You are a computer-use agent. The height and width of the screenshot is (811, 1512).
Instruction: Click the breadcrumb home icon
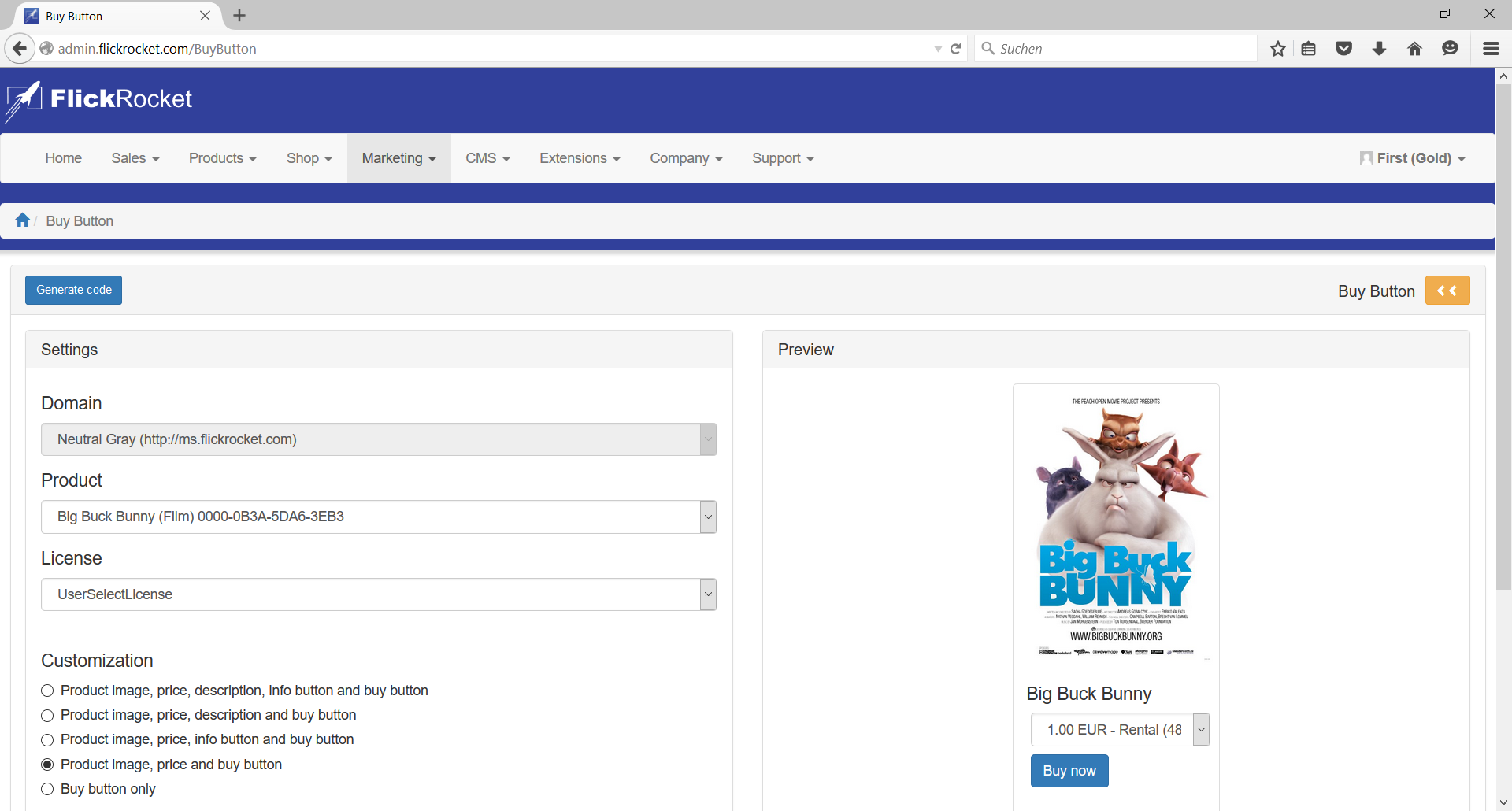tap(22, 220)
